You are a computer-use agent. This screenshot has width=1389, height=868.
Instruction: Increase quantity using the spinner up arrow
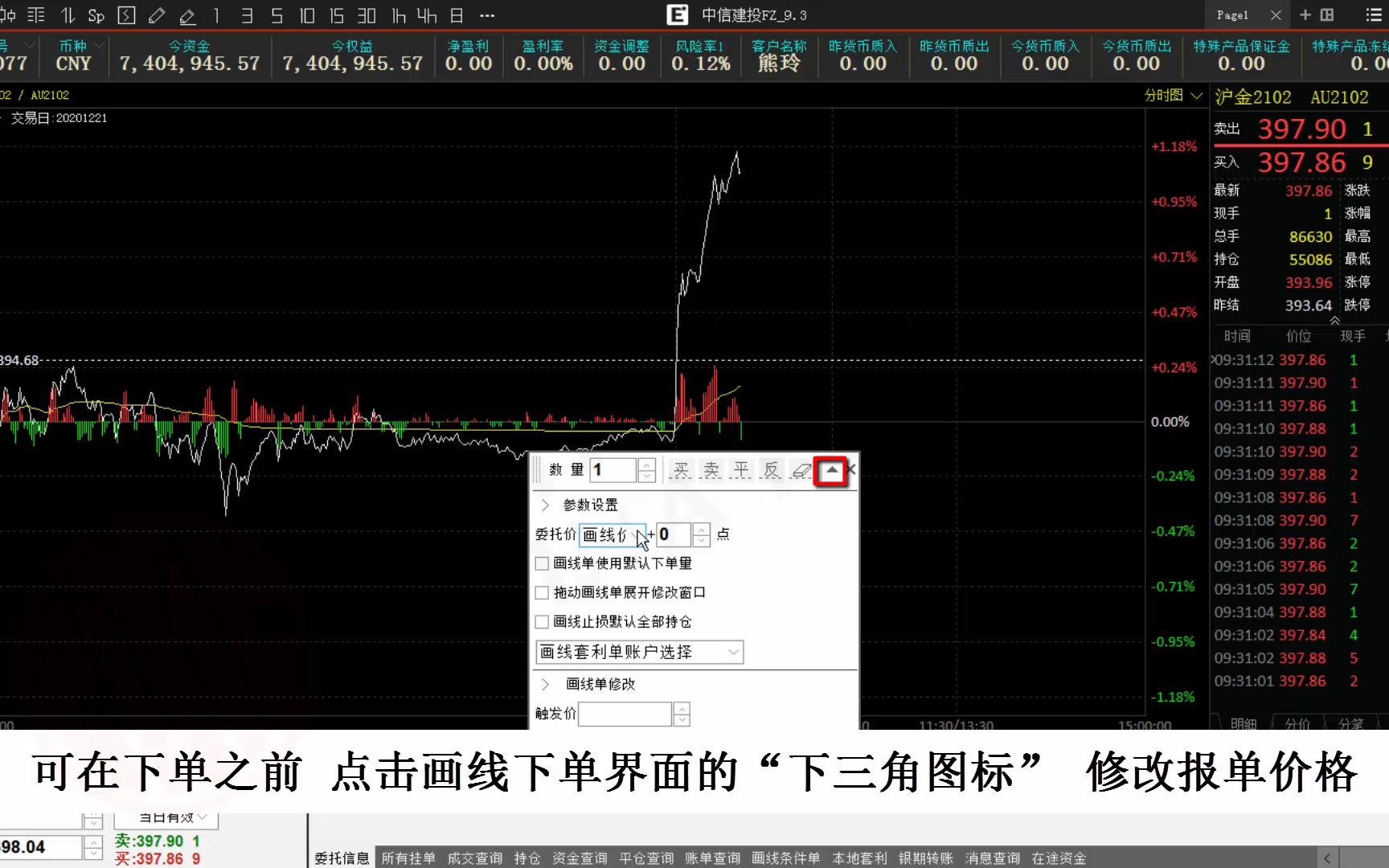click(x=646, y=465)
